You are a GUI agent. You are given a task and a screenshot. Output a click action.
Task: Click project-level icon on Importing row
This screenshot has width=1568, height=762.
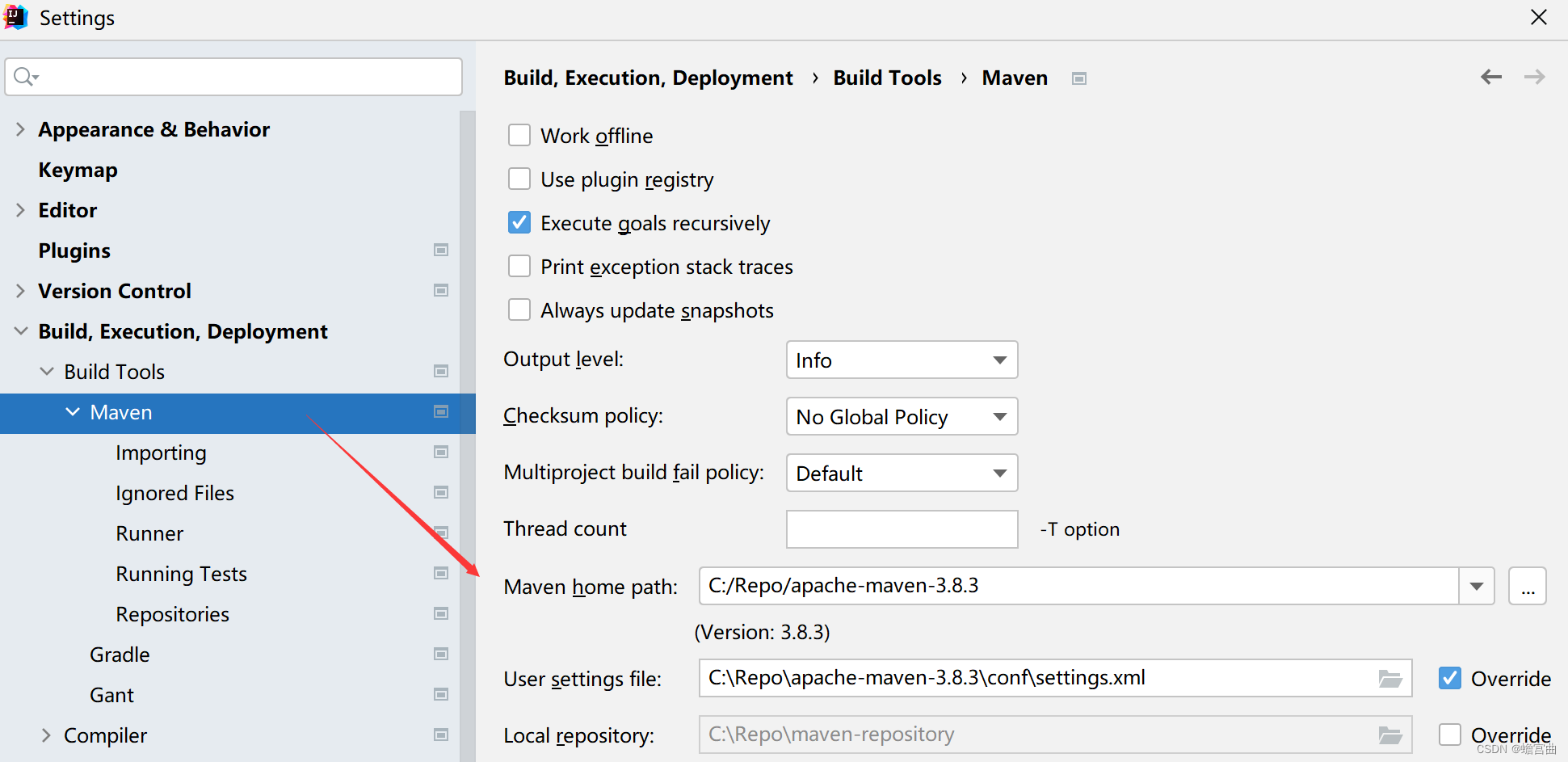click(441, 452)
